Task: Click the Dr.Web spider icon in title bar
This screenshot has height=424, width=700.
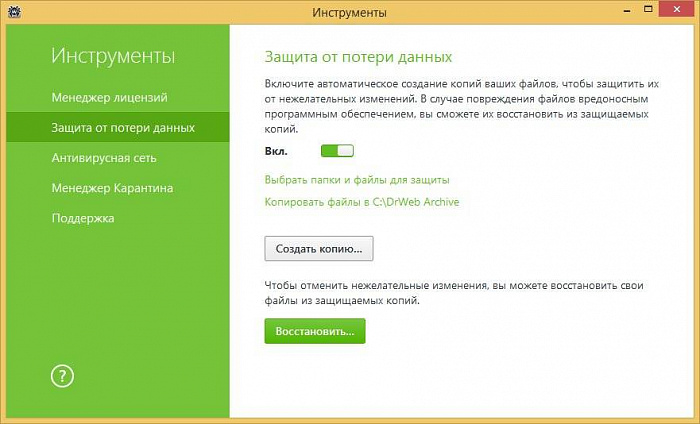Action: click(x=12, y=12)
